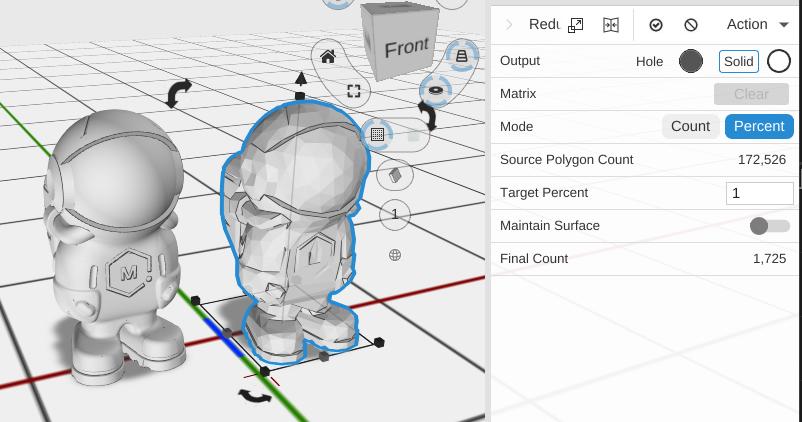Toggle the grid display icon
The width and height of the screenshot is (802, 422).
coord(377,134)
